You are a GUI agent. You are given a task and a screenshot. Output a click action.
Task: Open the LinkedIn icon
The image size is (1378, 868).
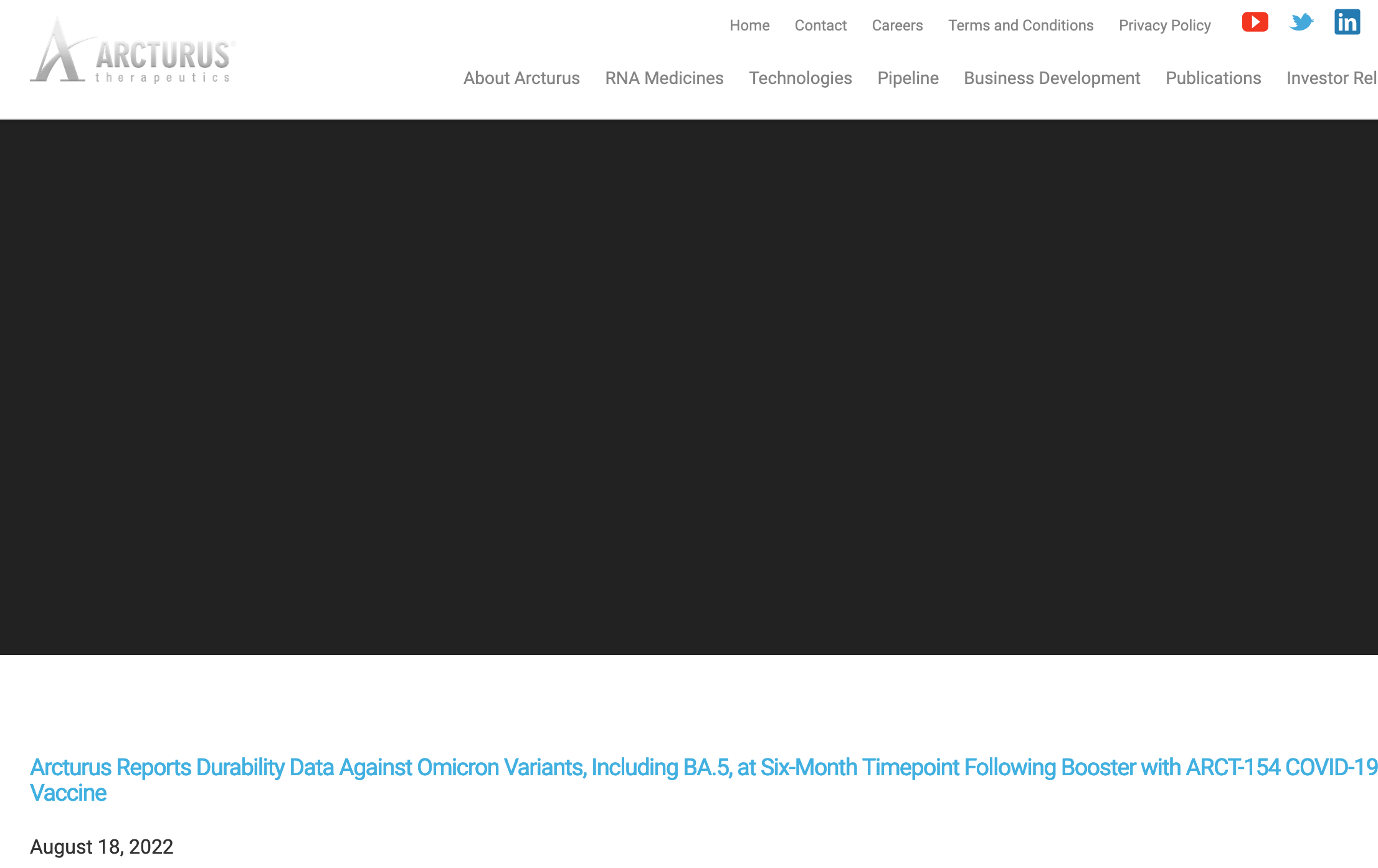tap(1347, 22)
